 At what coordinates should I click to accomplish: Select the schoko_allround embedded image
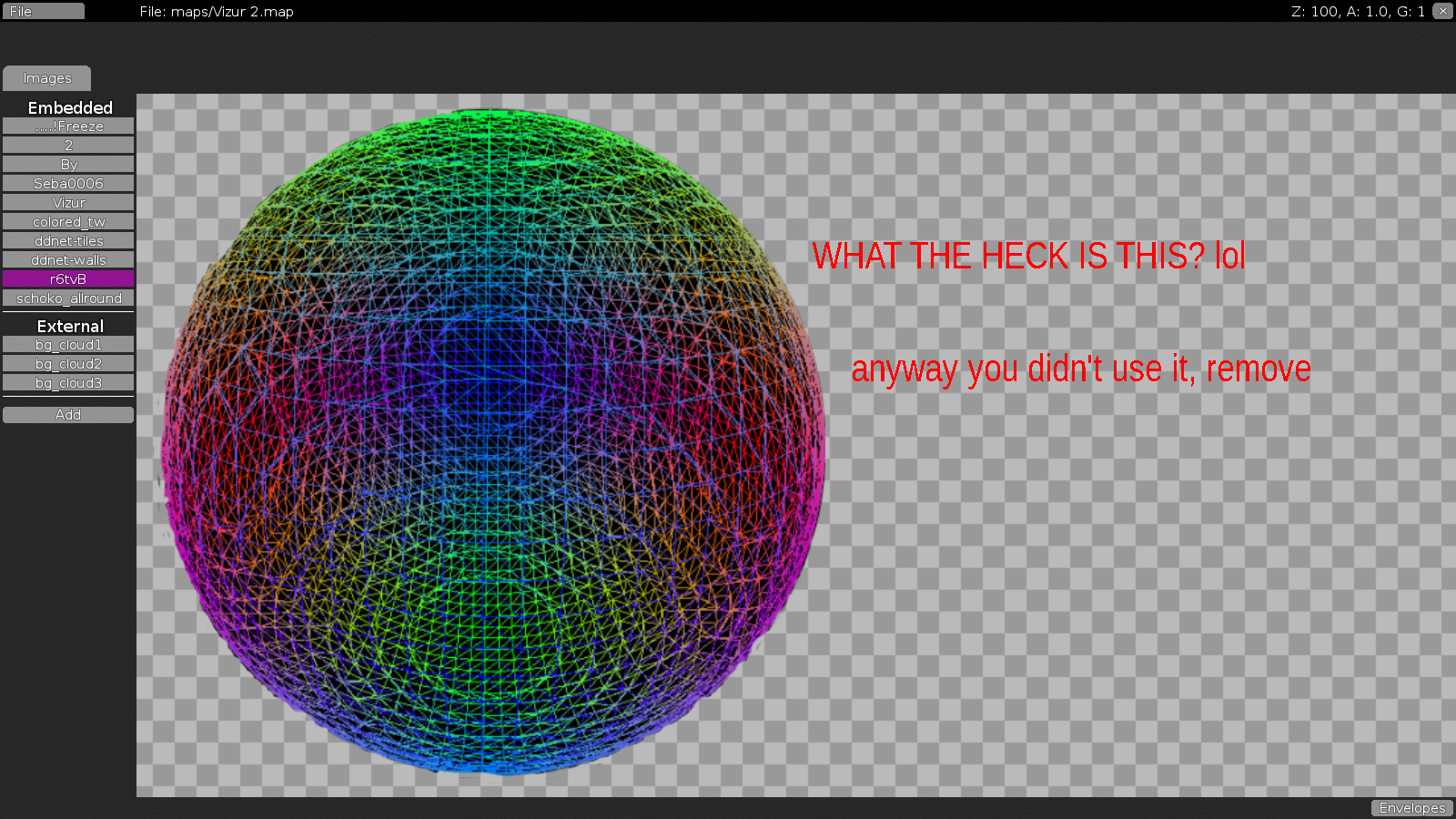click(67, 298)
